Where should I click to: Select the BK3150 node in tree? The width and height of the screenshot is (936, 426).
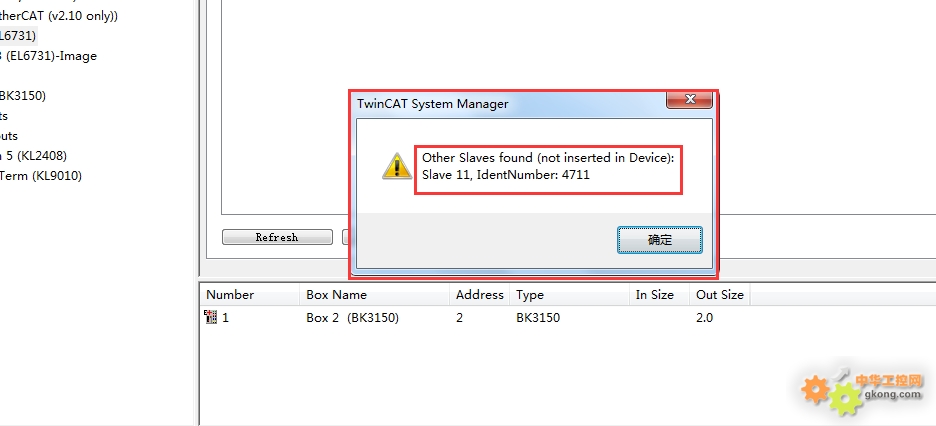pos(23,95)
